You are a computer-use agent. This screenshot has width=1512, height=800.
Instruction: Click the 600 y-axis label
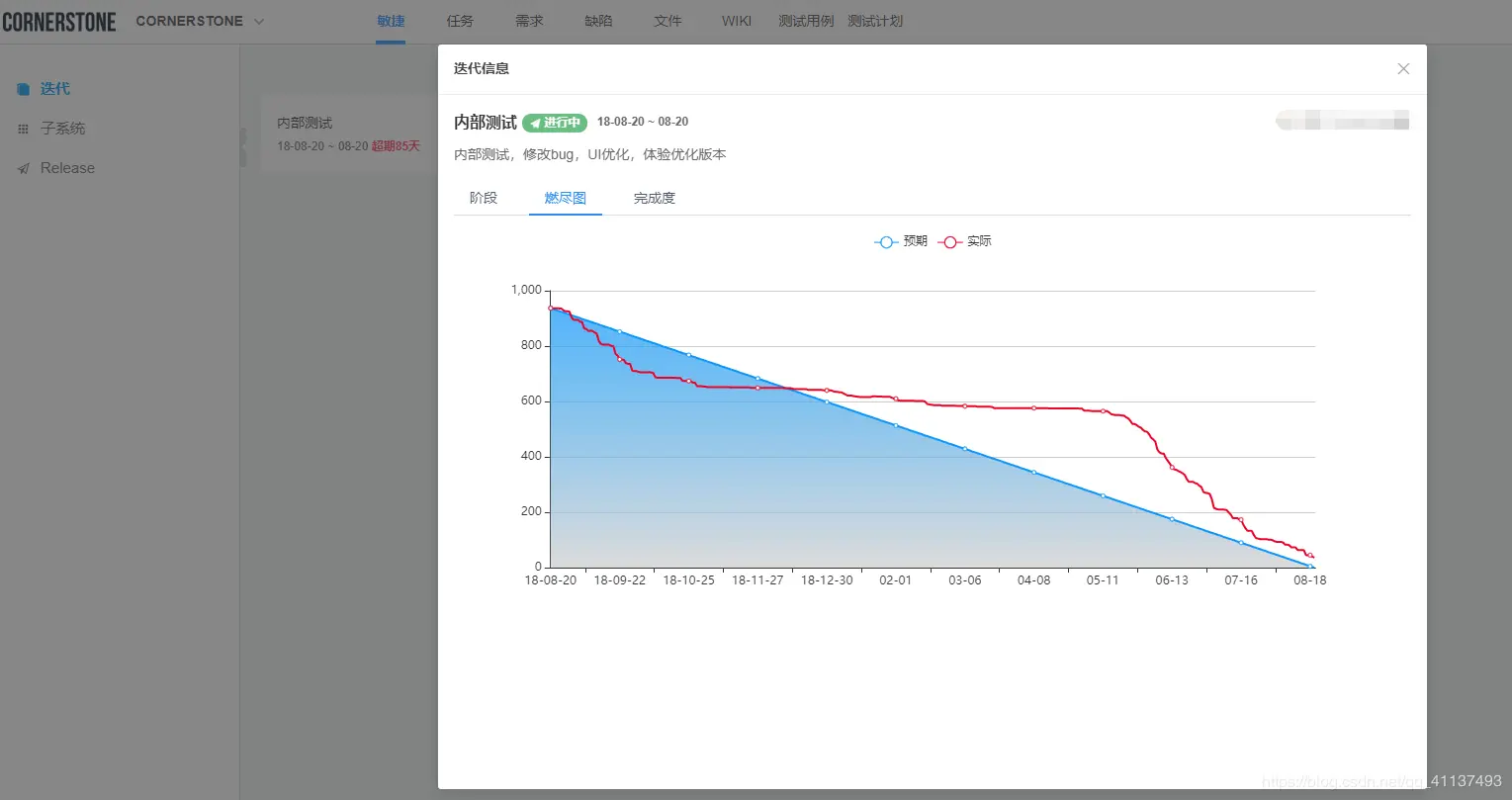[532, 400]
